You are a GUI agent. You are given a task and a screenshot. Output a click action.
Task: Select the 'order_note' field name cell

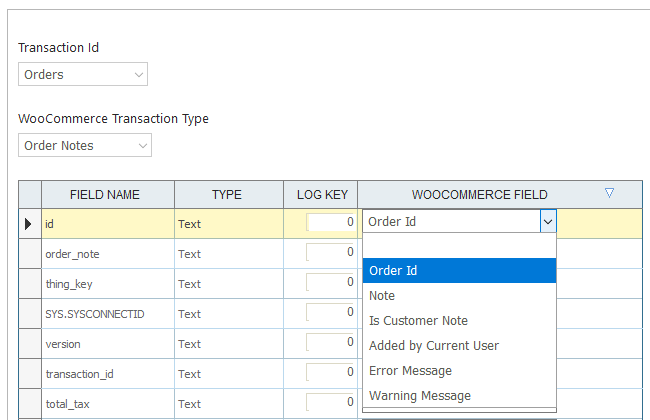(108, 254)
